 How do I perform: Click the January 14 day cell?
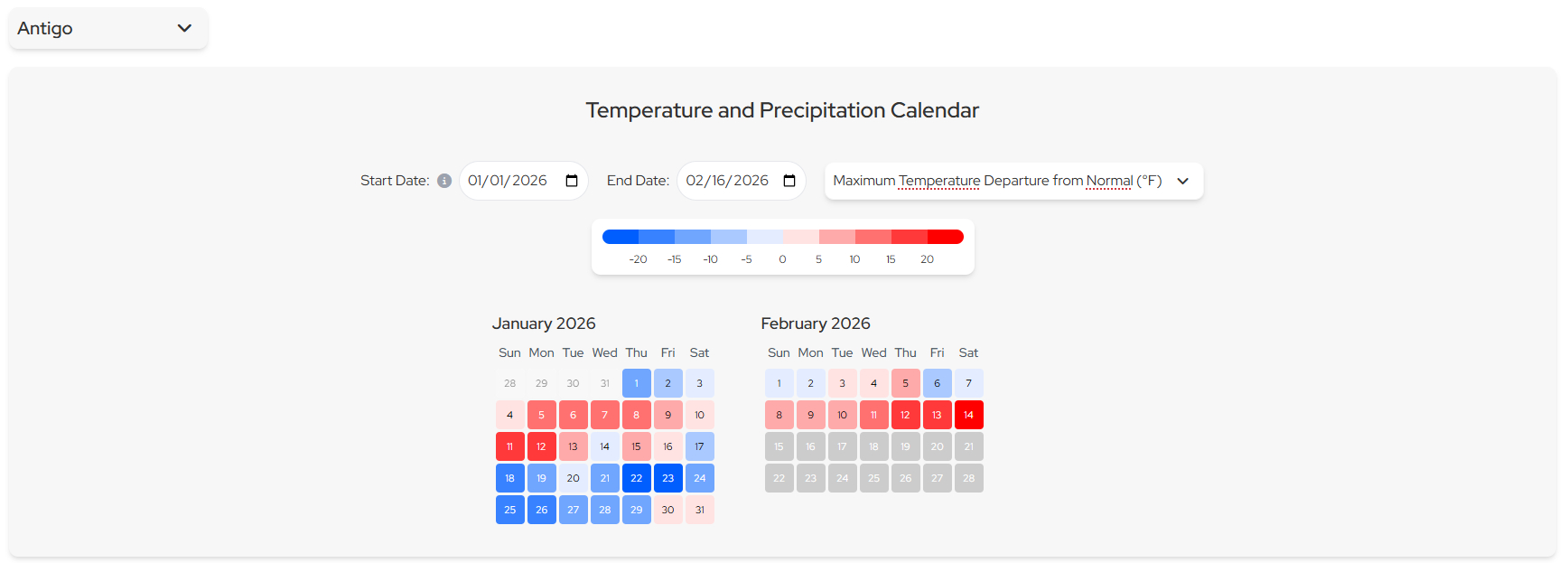tap(605, 446)
